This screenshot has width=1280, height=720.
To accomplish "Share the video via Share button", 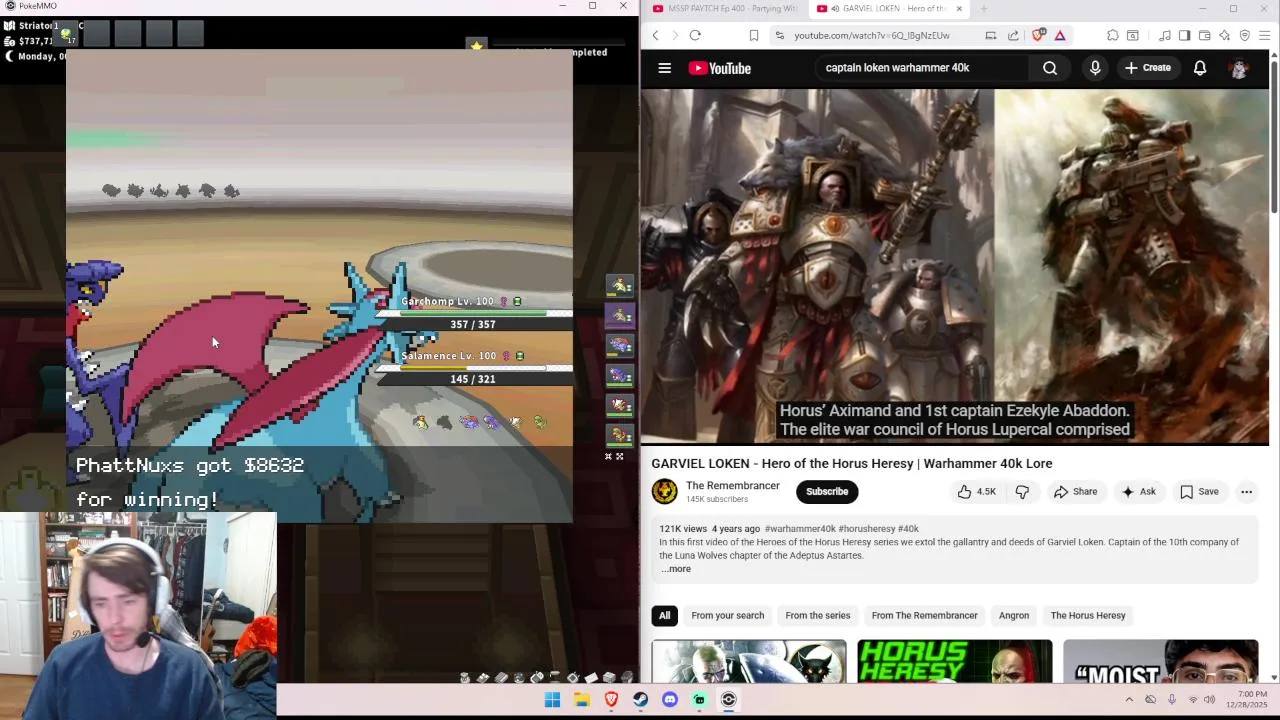I will pyautogui.click(x=1075, y=491).
